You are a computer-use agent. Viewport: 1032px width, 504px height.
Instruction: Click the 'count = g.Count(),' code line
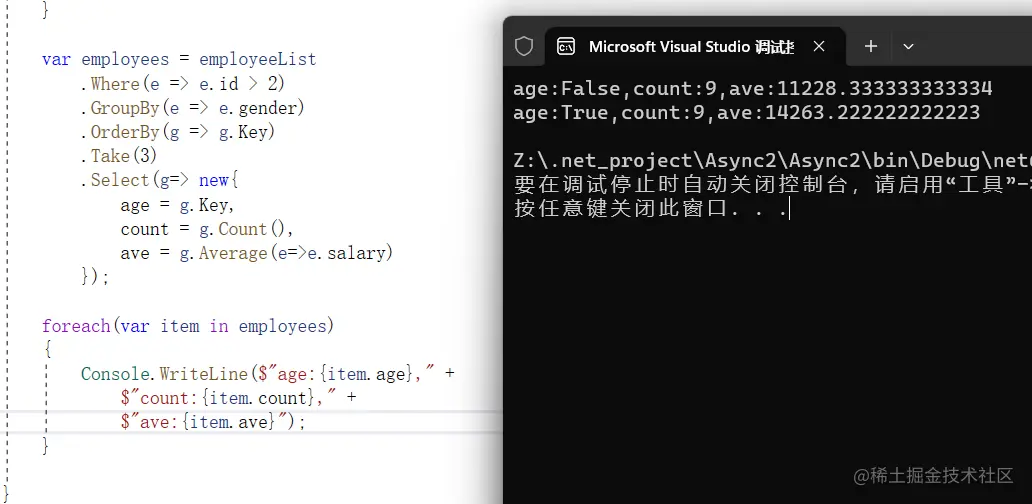click(207, 229)
